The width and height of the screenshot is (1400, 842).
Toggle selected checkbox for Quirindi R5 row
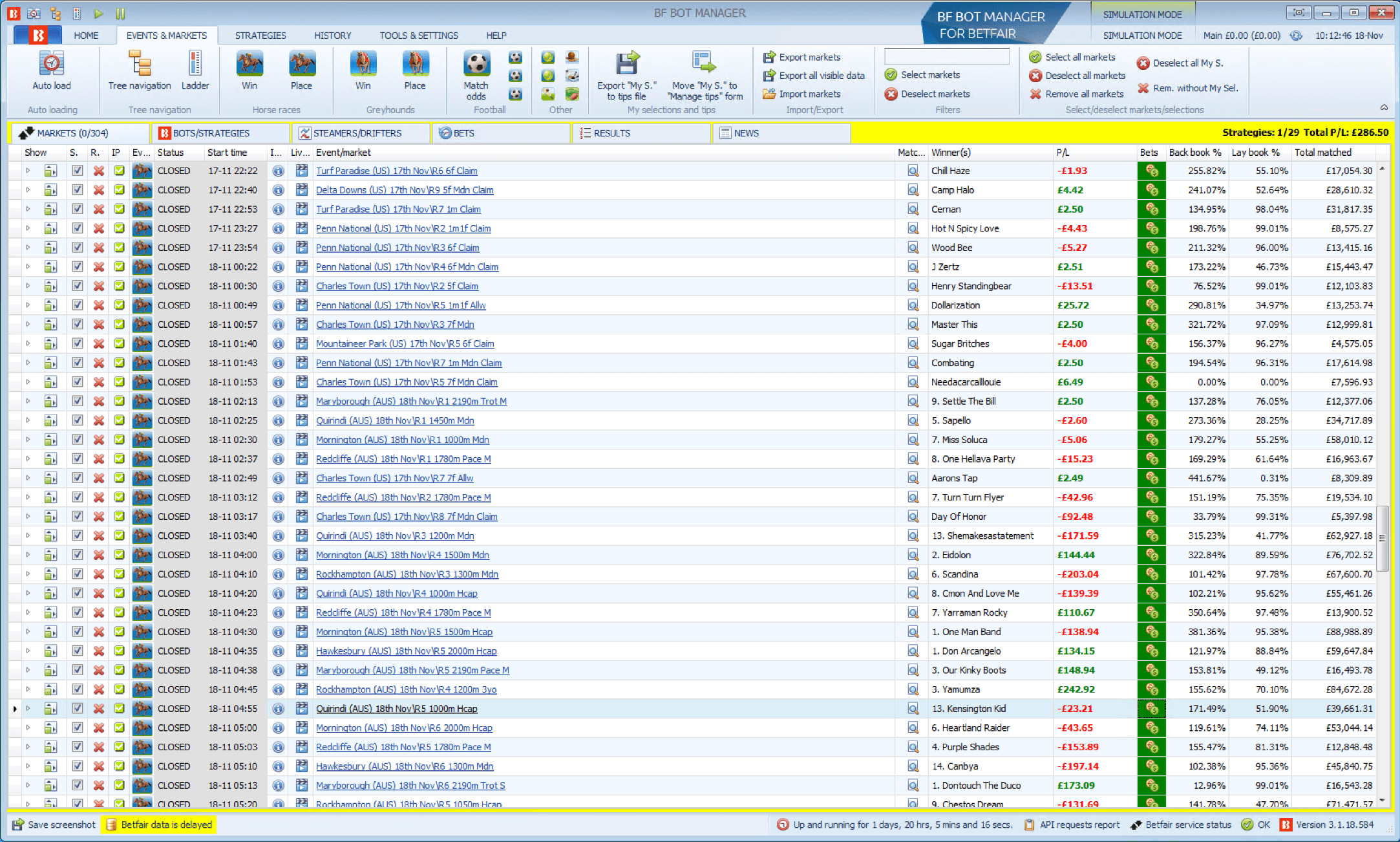click(x=77, y=709)
